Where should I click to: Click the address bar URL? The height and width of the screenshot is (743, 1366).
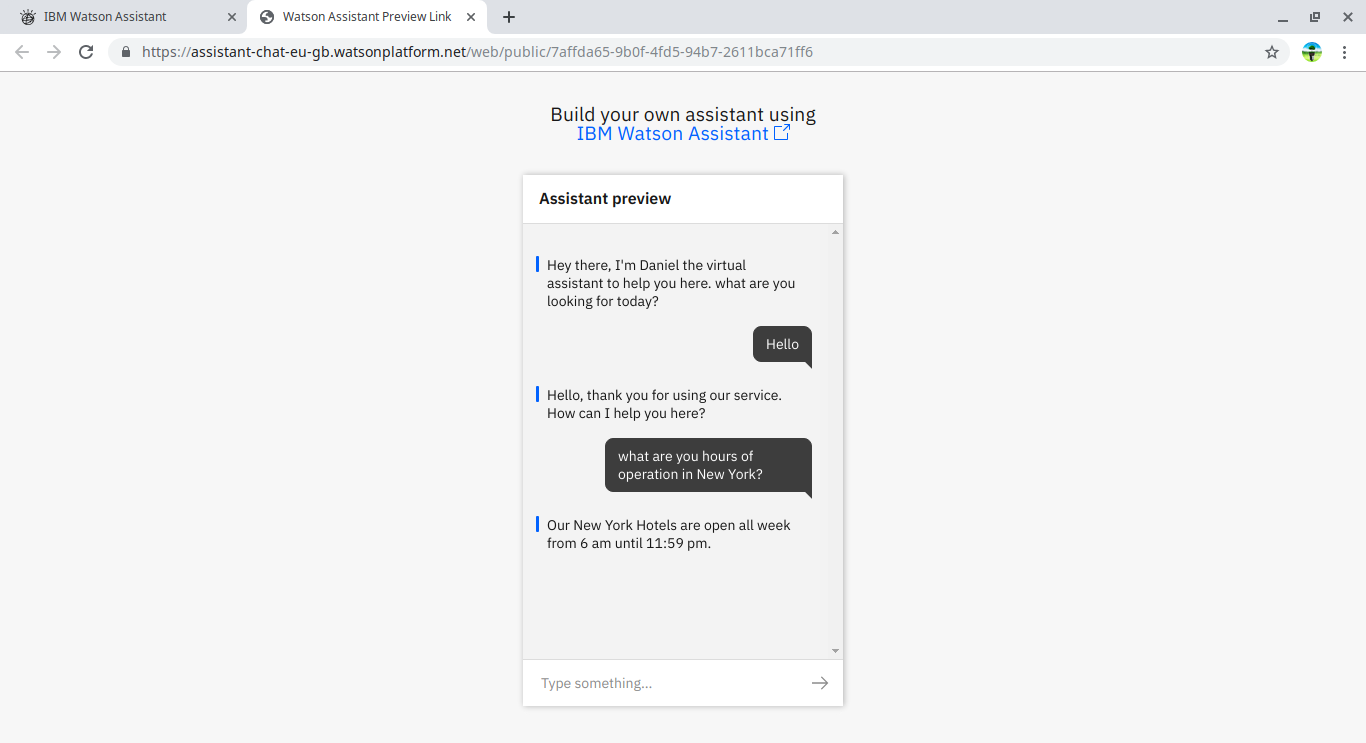pos(478,52)
